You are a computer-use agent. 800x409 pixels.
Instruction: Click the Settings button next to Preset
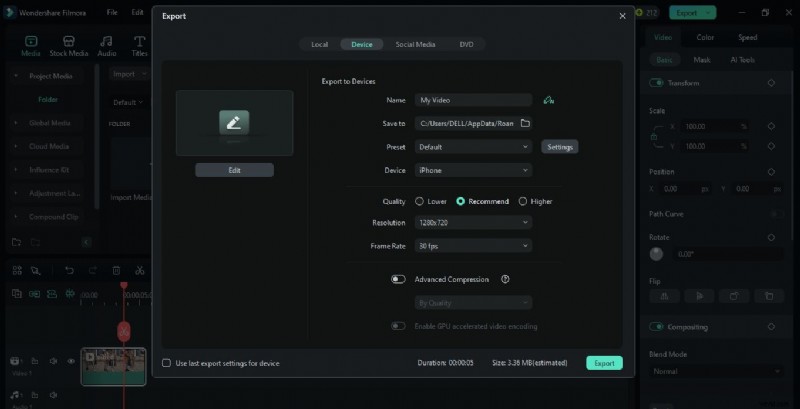[x=560, y=147]
